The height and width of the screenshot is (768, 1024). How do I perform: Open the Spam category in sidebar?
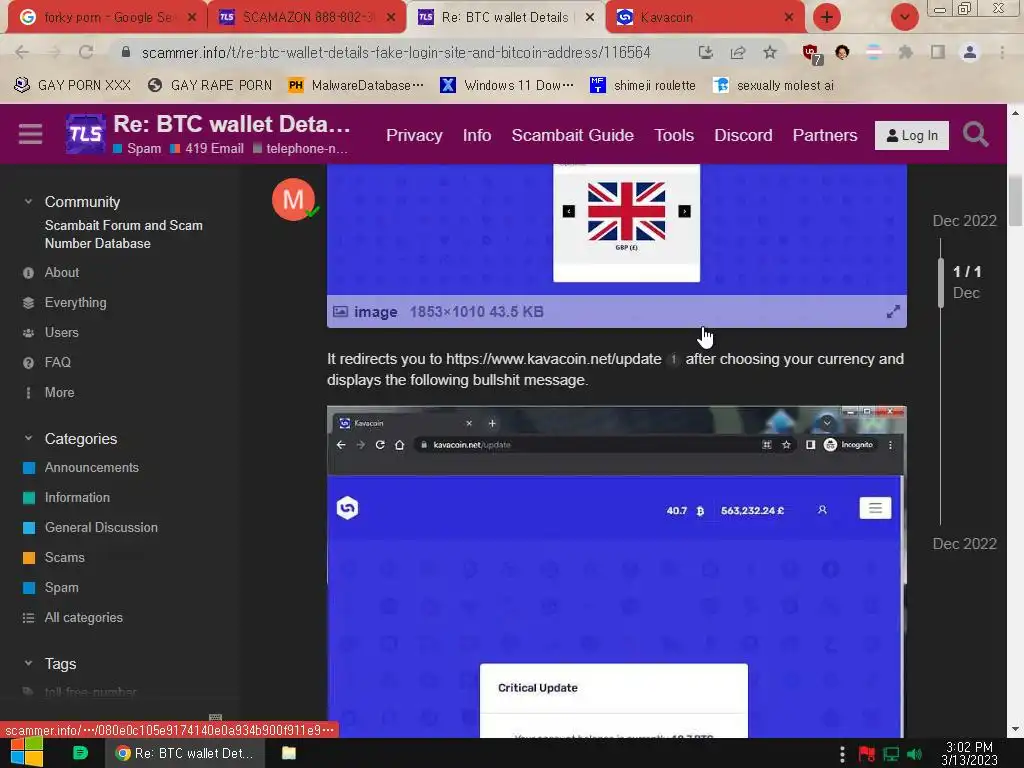point(61,588)
